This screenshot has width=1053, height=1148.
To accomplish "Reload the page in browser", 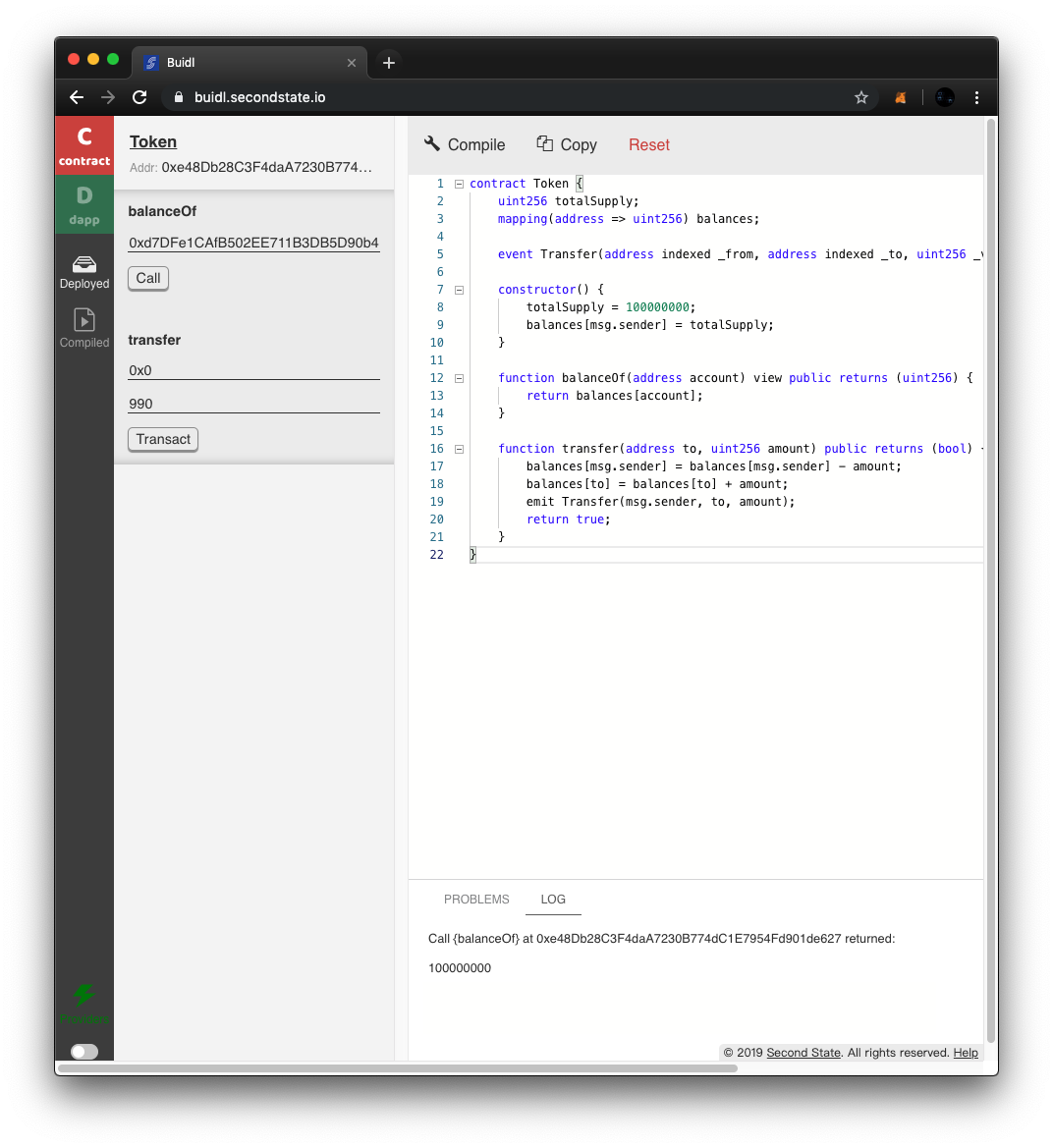I will (139, 97).
